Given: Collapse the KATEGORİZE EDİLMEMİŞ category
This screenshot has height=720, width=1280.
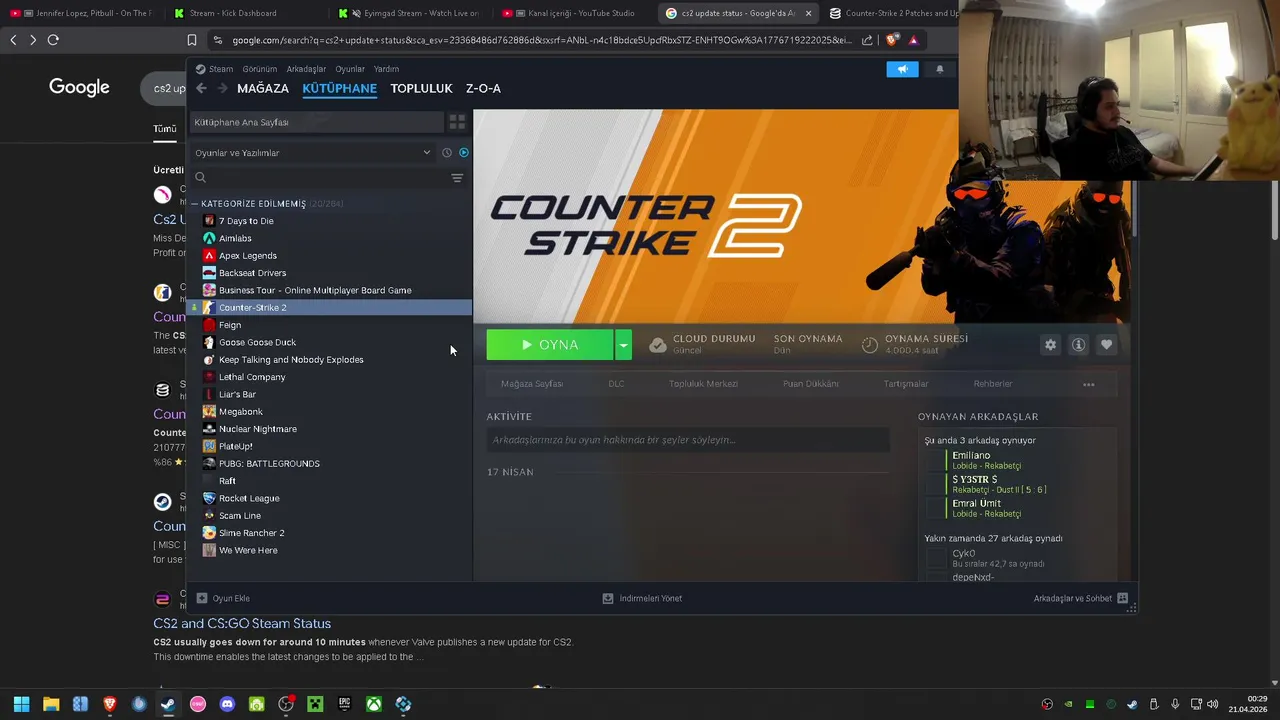Looking at the screenshot, I should point(195,204).
